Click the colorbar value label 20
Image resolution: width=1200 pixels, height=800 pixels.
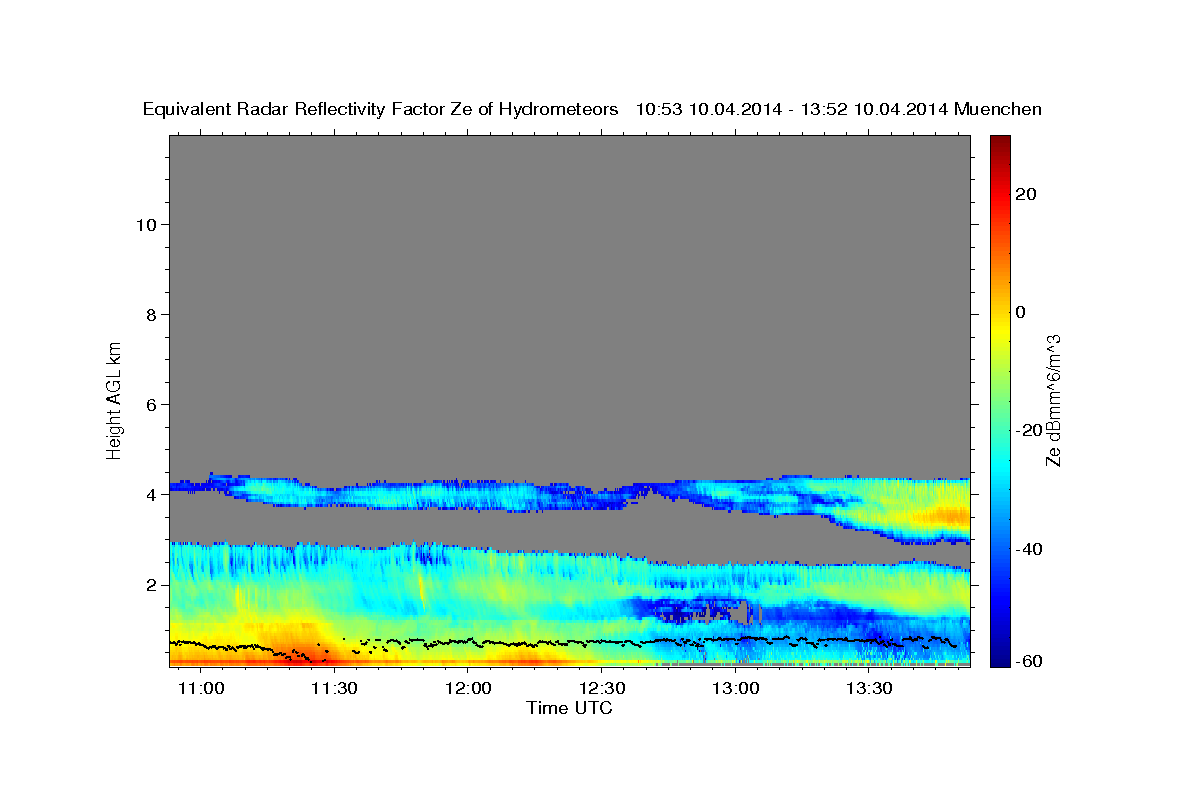[1025, 194]
